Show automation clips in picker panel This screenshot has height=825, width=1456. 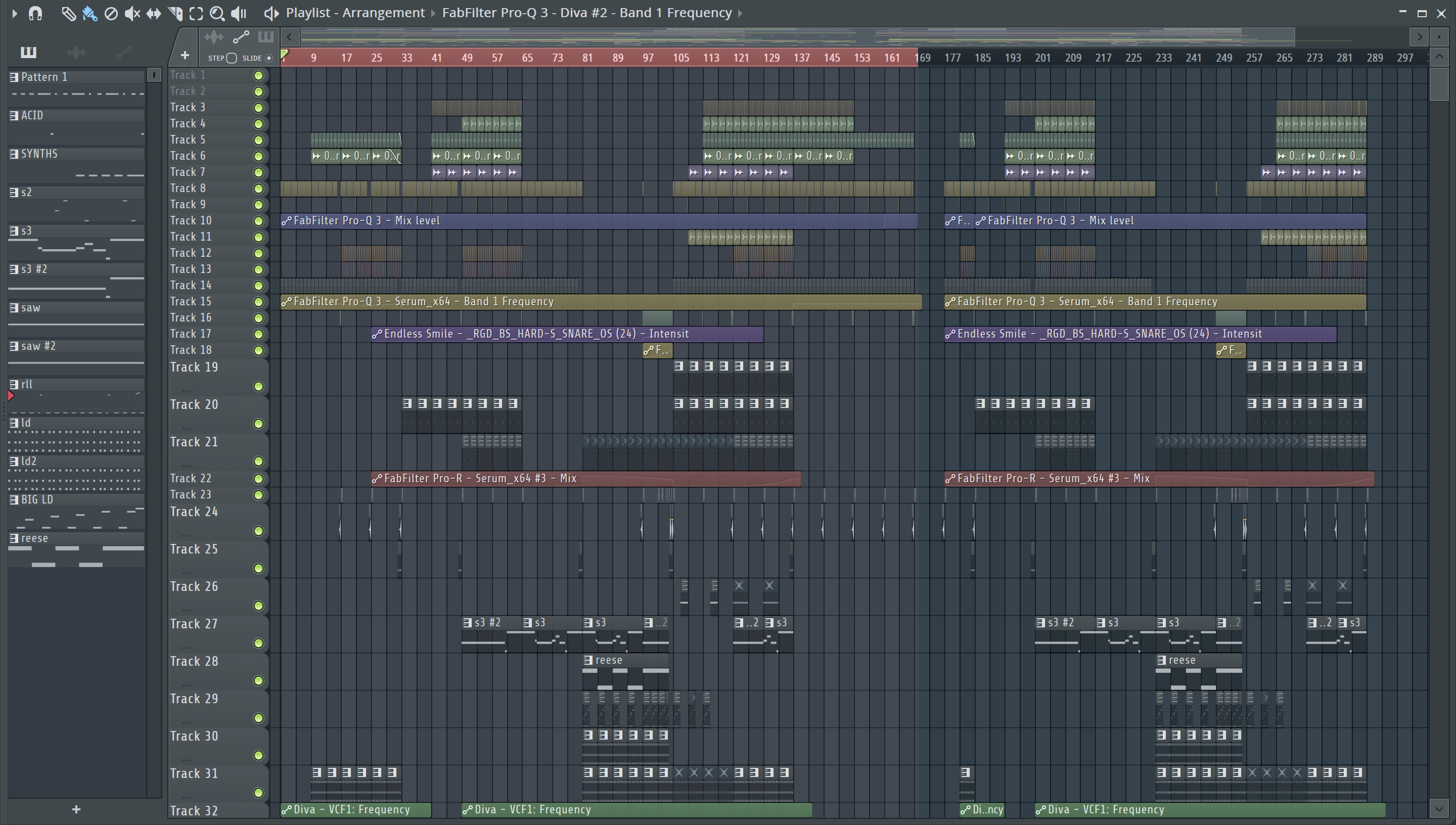[x=123, y=53]
